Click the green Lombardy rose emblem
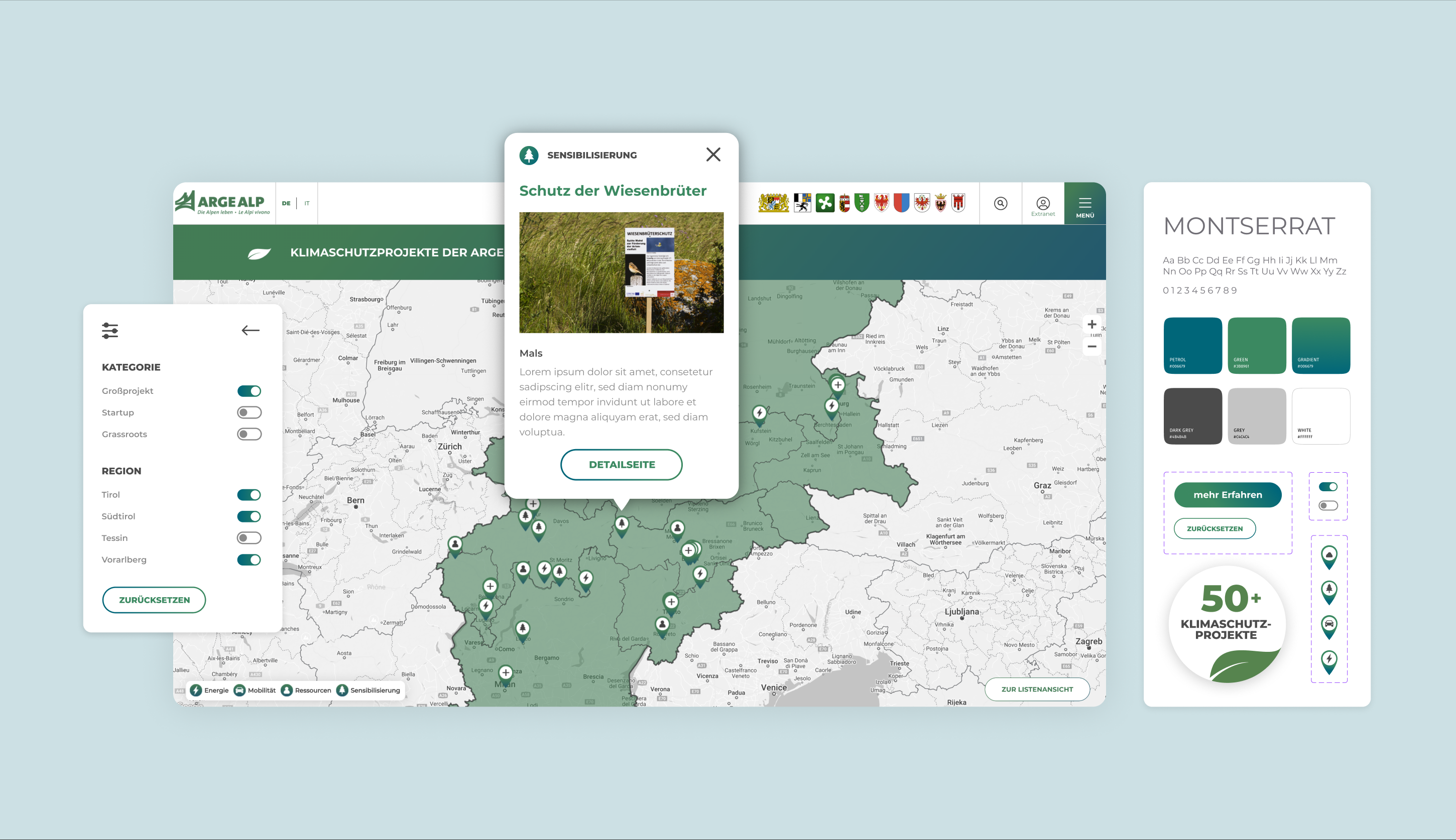Screen dimensions: 1456x840 [x=825, y=203]
